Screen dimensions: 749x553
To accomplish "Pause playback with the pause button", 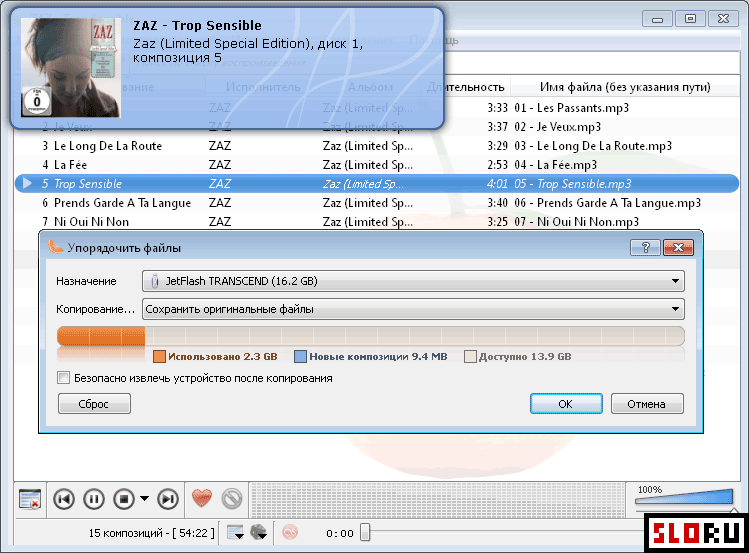I will pyautogui.click(x=94, y=499).
